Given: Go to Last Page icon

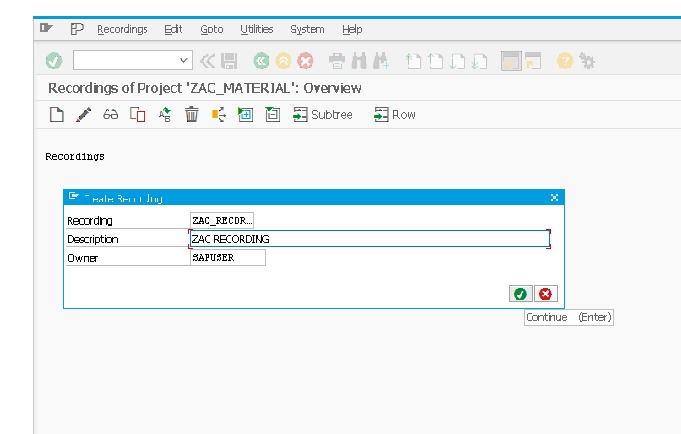Looking at the screenshot, I should coord(479,61).
